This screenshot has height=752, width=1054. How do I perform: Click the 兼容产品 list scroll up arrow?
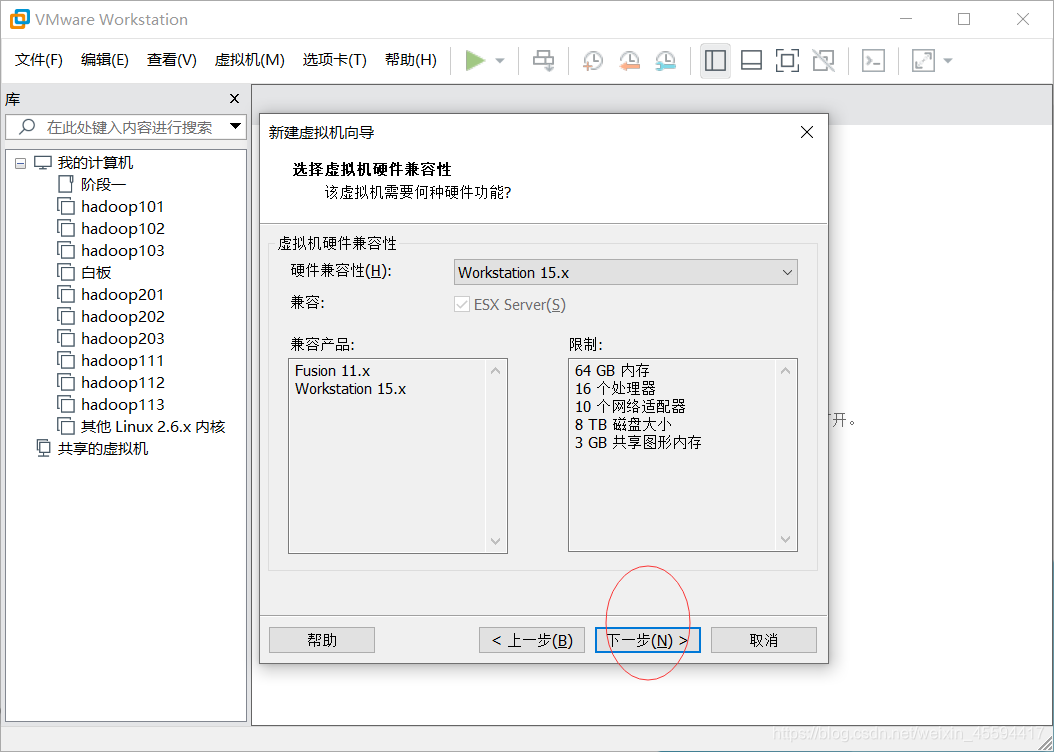pos(495,371)
